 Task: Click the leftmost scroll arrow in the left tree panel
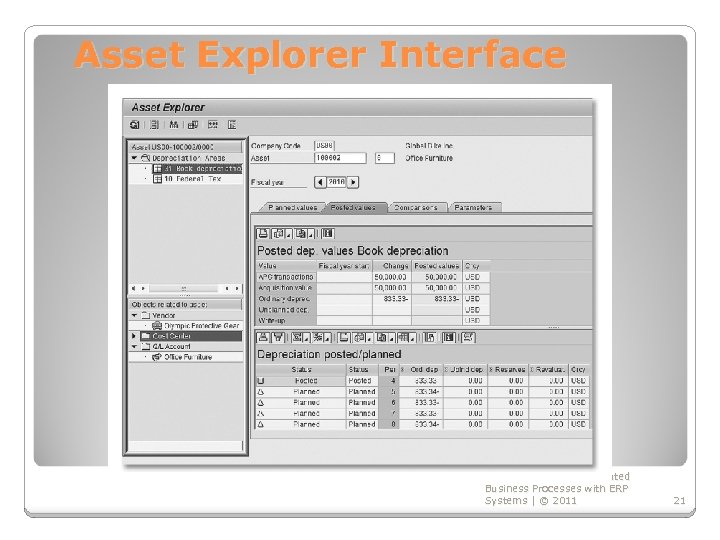click(134, 288)
